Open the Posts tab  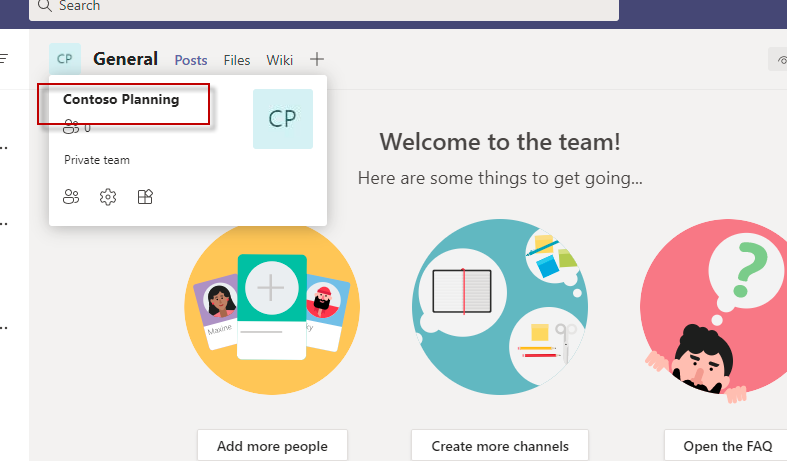point(191,60)
